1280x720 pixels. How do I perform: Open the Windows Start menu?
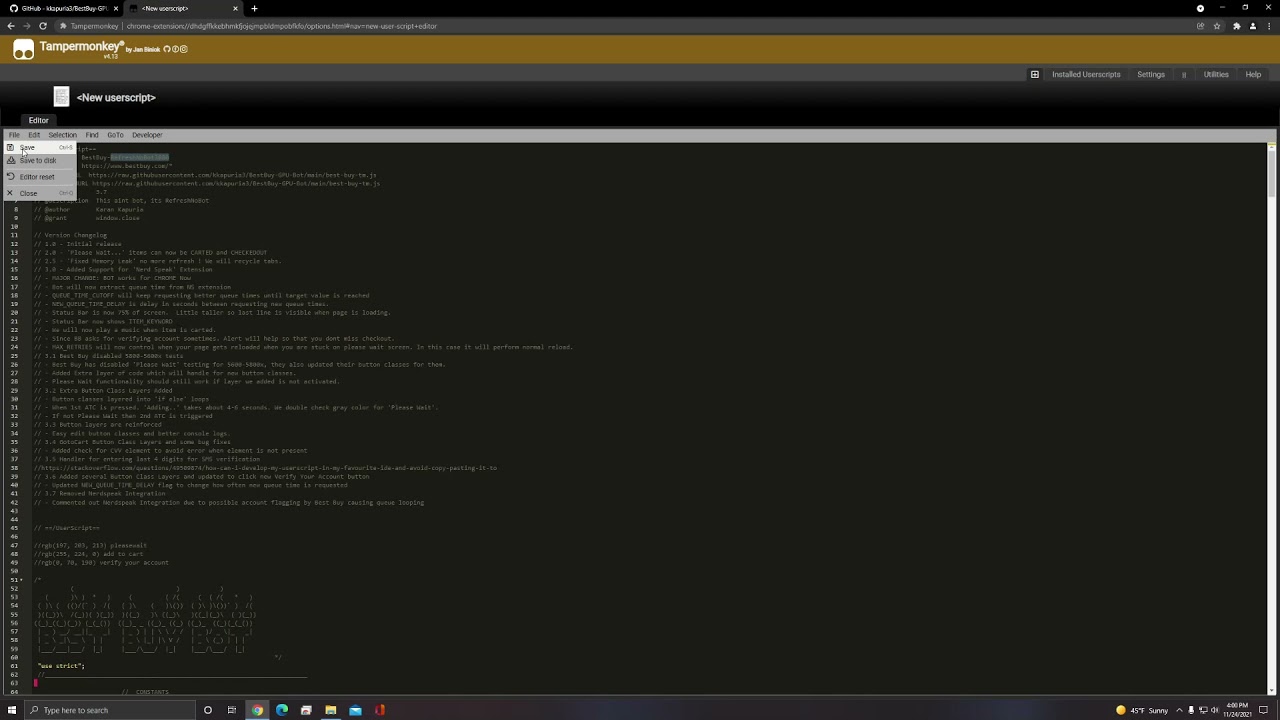(12, 710)
